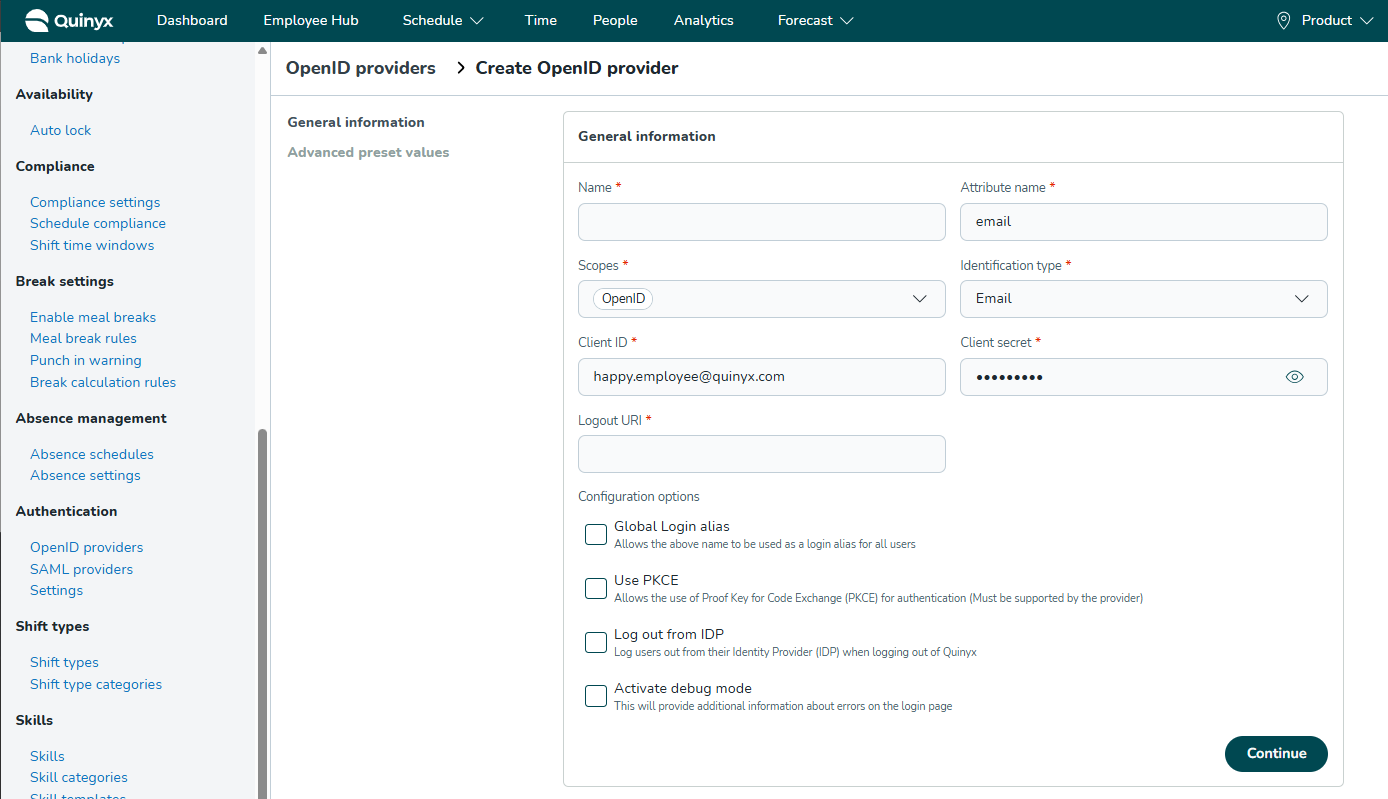Click the sidebar scroll up arrow
The image size is (1388, 799).
[262, 50]
